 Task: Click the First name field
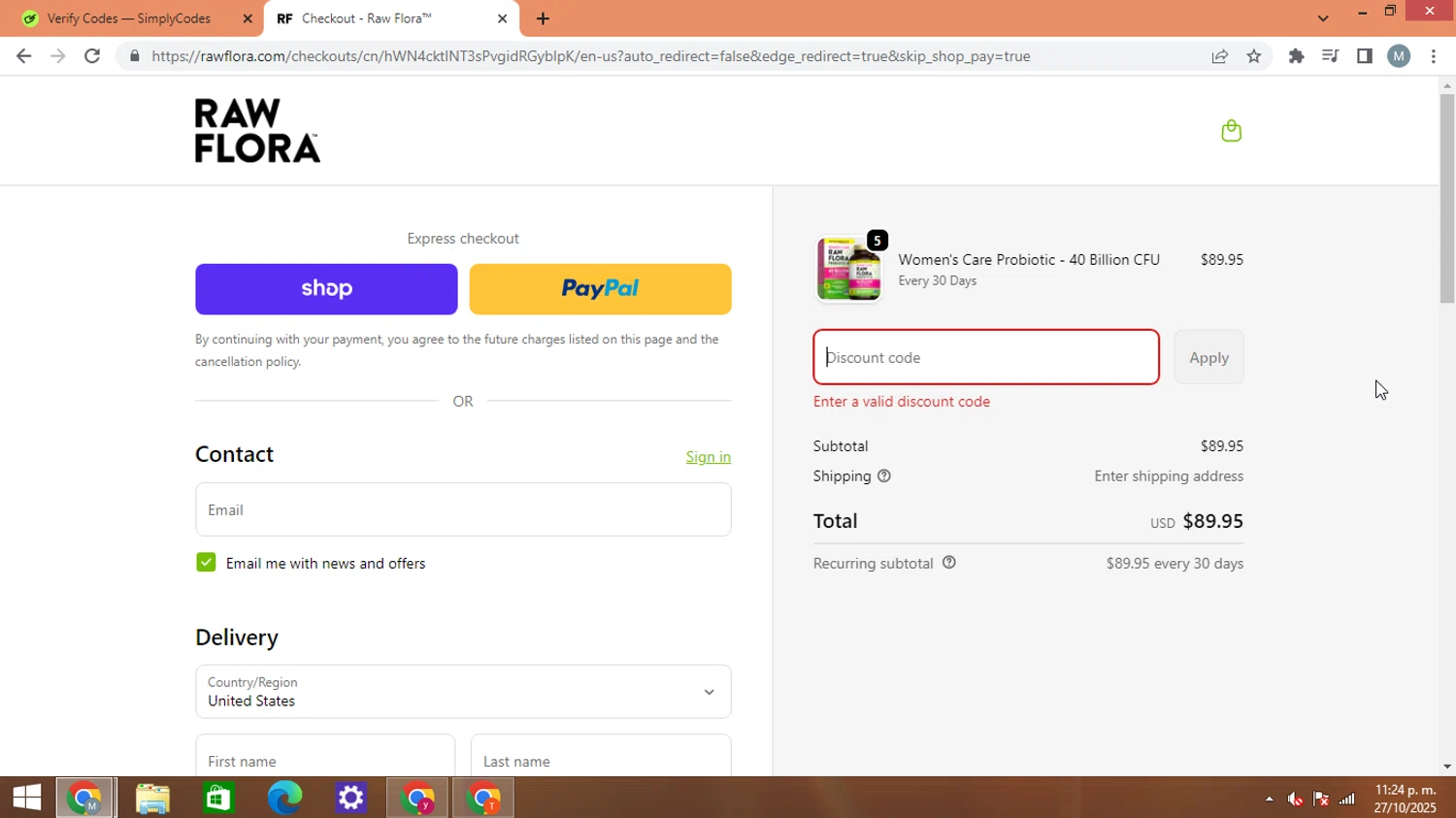(x=325, y=755)
